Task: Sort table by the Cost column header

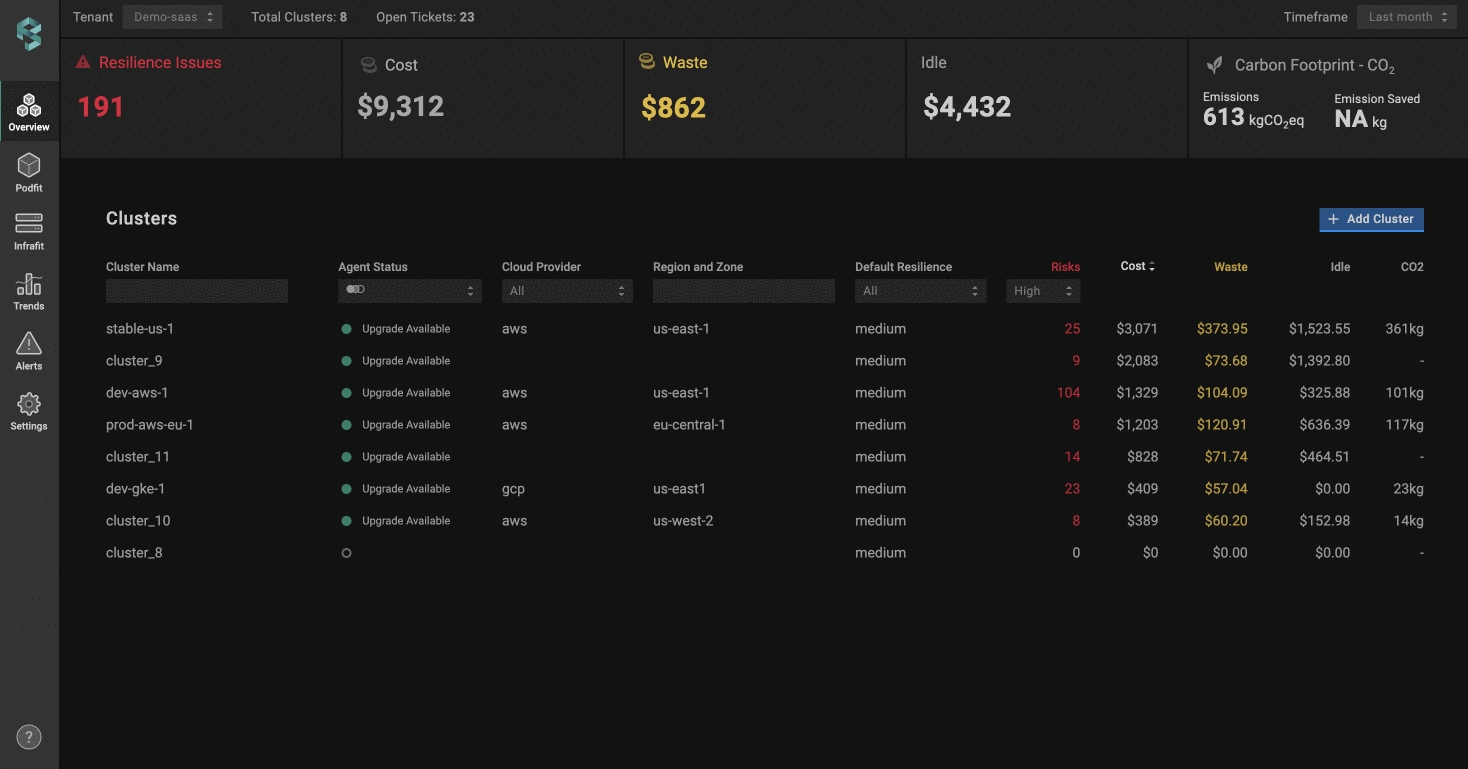Action: [1137, 266]
